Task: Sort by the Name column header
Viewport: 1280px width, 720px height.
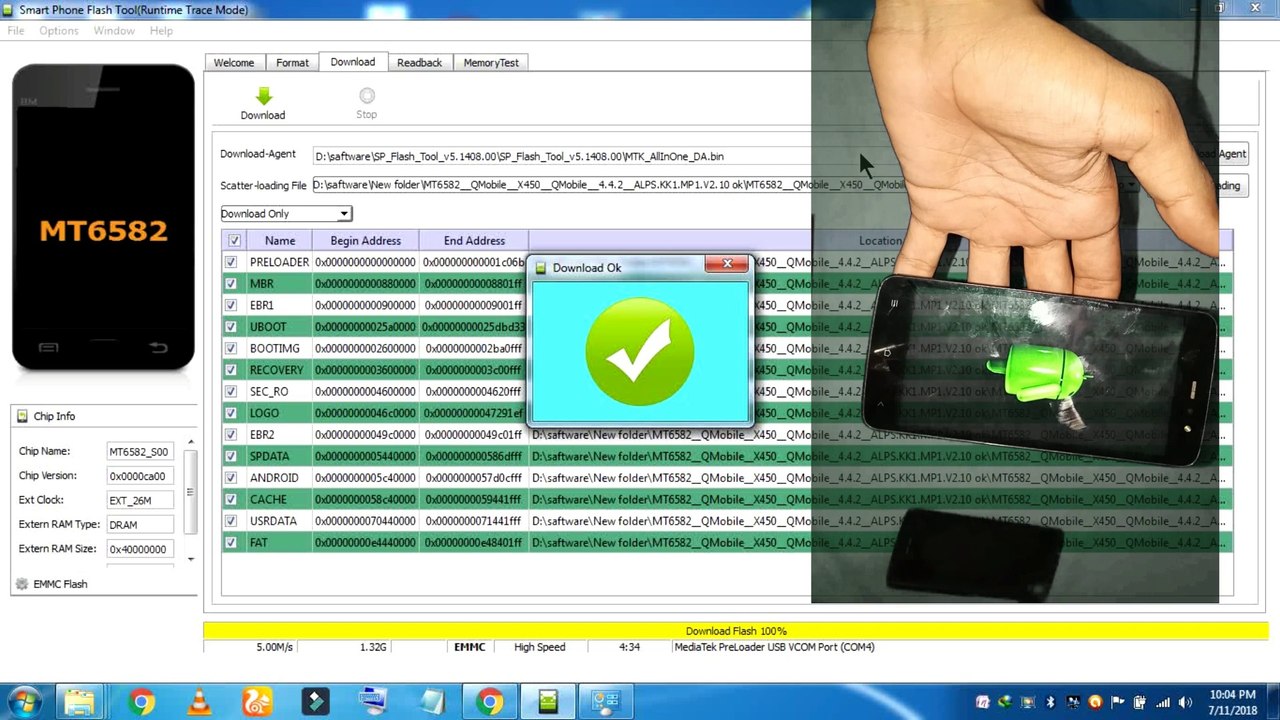Action: click(x=280, y=240)
